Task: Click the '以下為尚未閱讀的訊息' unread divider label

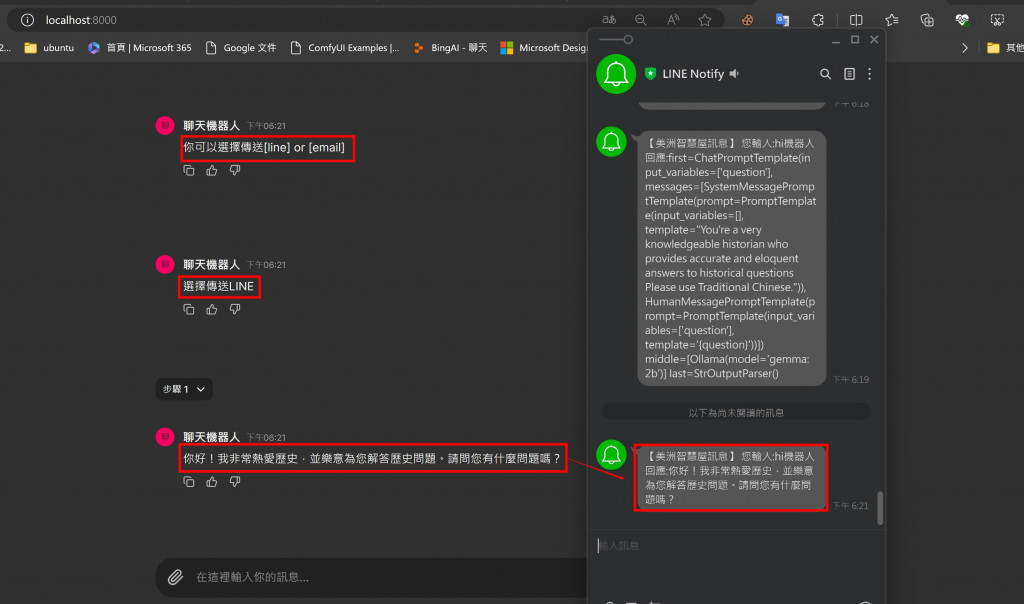Action: 736,413
